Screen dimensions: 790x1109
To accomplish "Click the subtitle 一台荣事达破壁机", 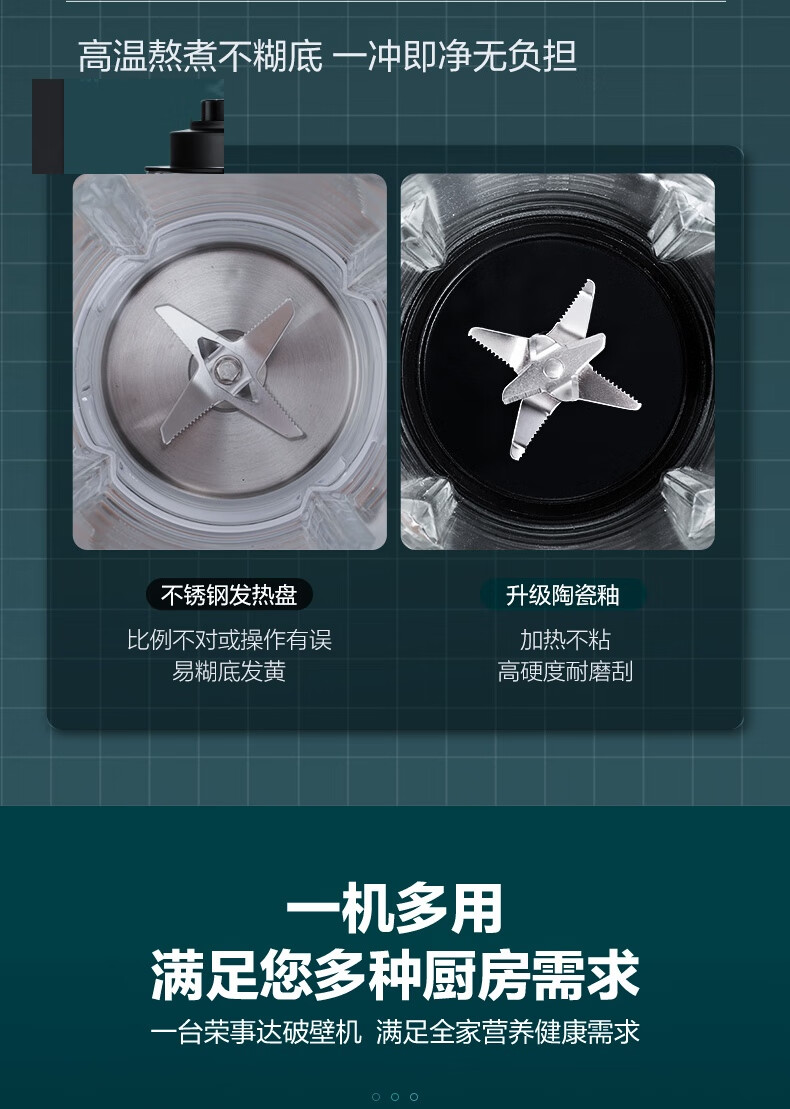I will tap(256, 1032).
